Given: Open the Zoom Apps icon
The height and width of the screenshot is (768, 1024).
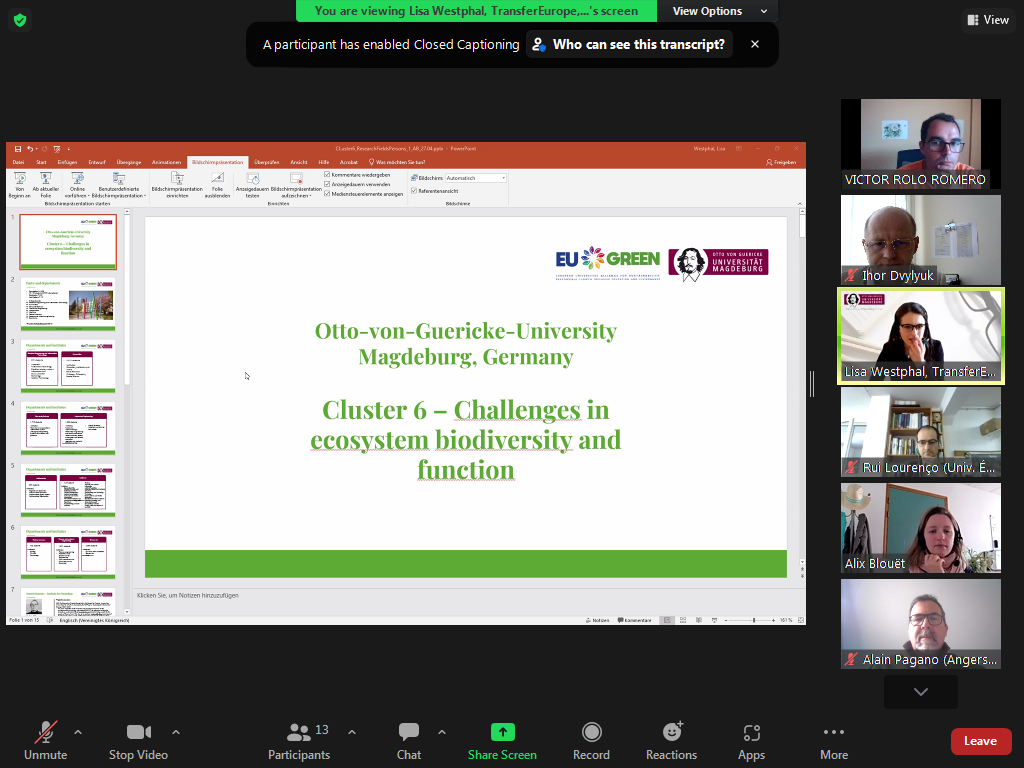Looking at the screenshot, I should click(x=752, y=733).
